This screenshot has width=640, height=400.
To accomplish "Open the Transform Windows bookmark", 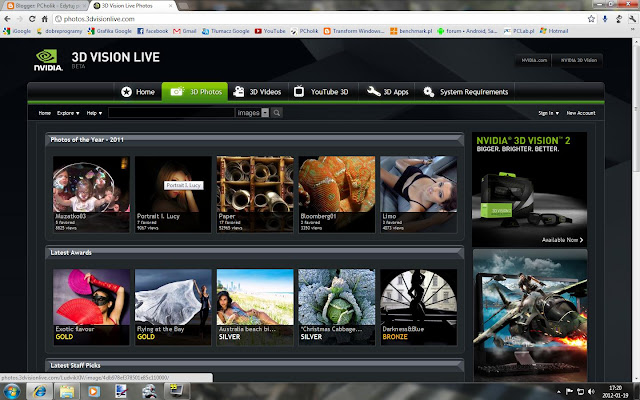I will tap(354, 31).
